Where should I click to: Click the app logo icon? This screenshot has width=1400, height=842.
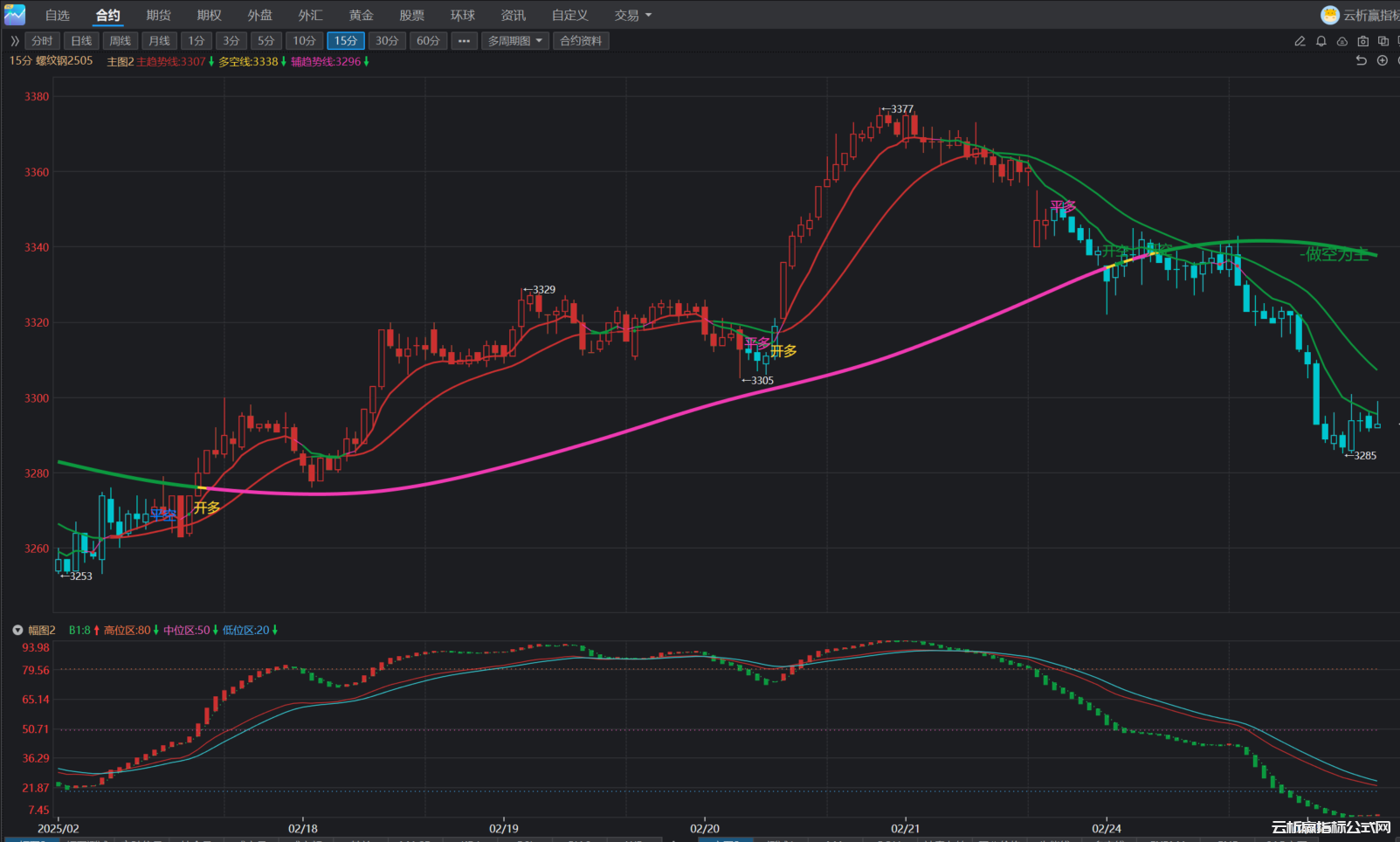15,15
